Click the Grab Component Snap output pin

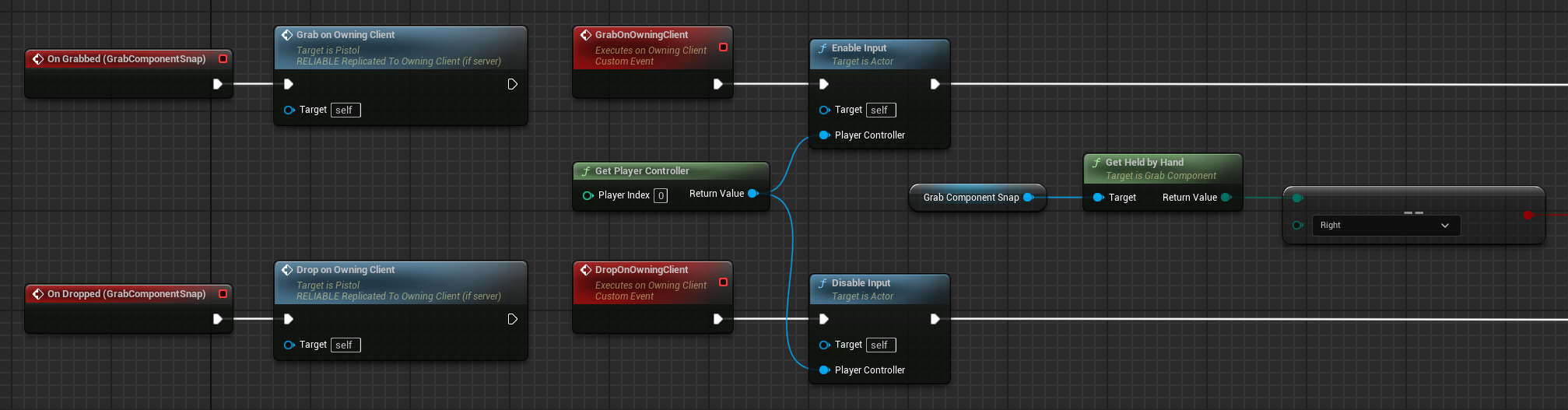pos(1029,198)
